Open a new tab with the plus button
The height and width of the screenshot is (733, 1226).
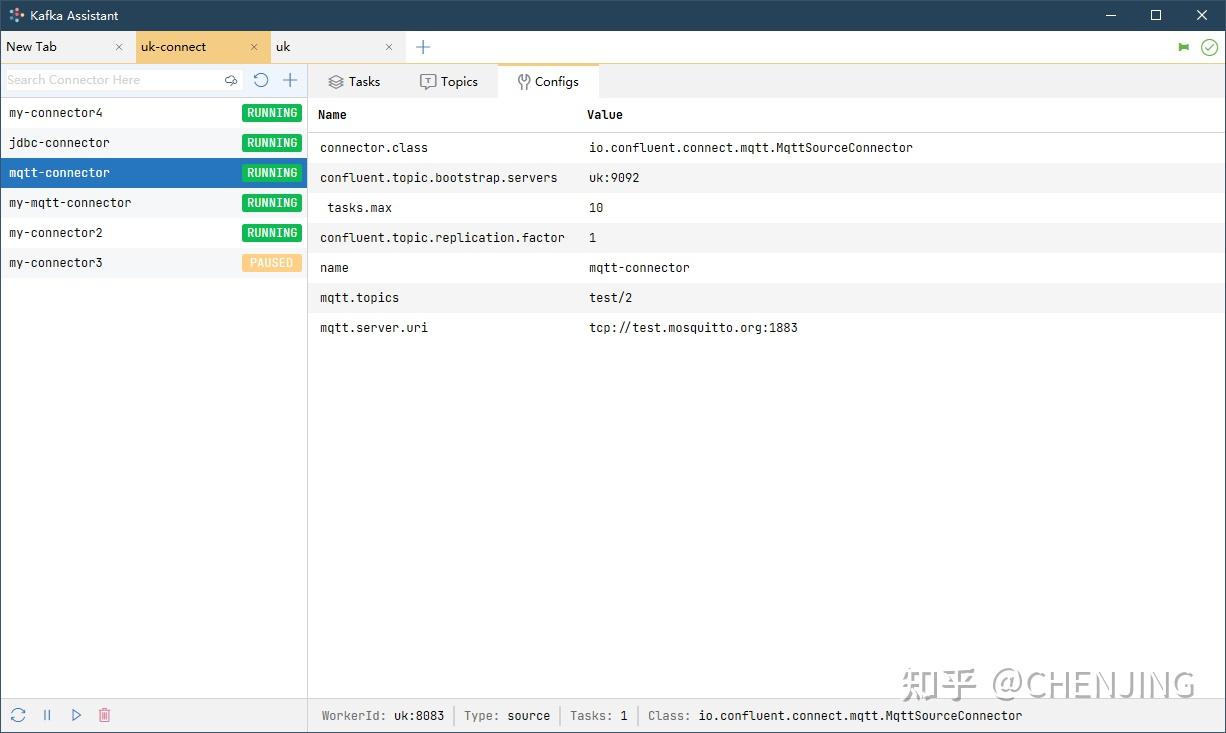(421, 46)
